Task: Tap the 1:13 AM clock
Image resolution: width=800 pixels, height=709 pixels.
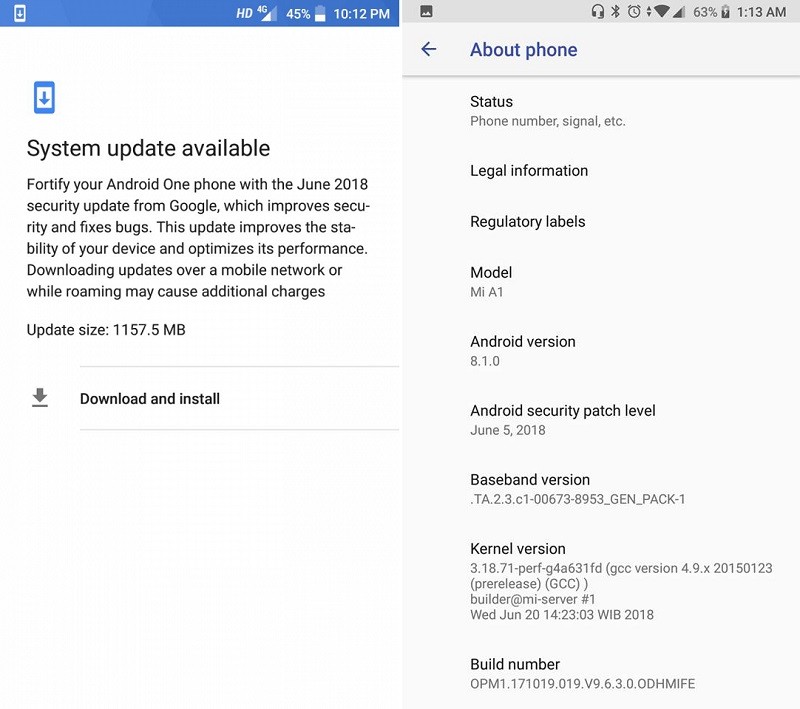Action: point(761,12)
